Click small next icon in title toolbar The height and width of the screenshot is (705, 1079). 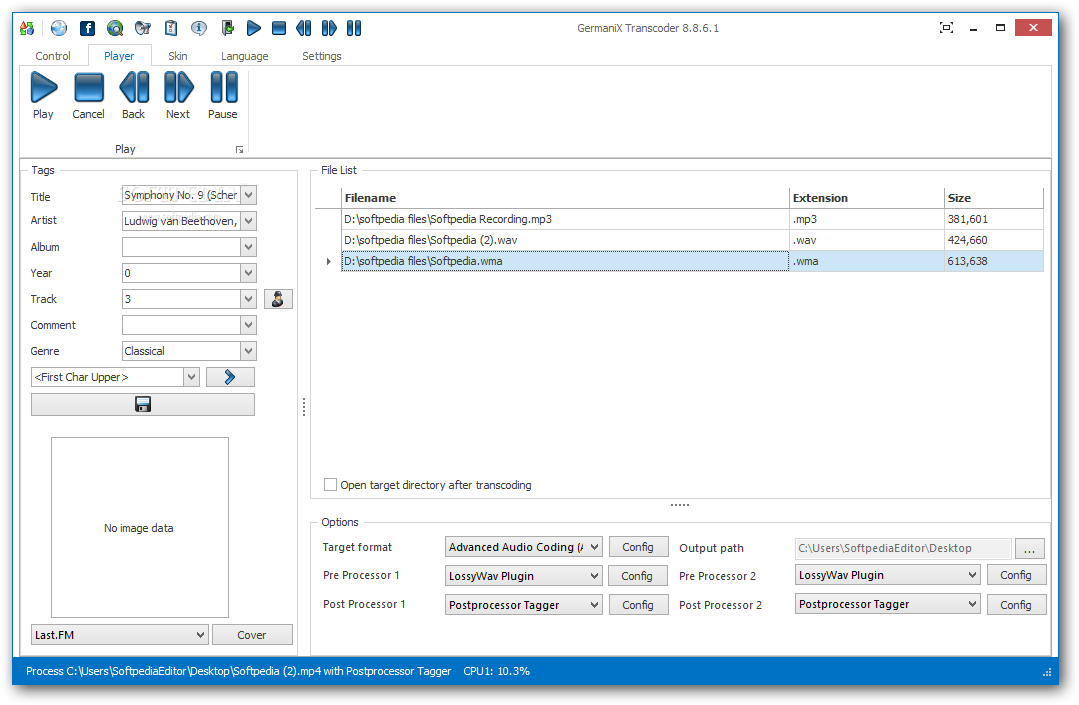(329, 28)
